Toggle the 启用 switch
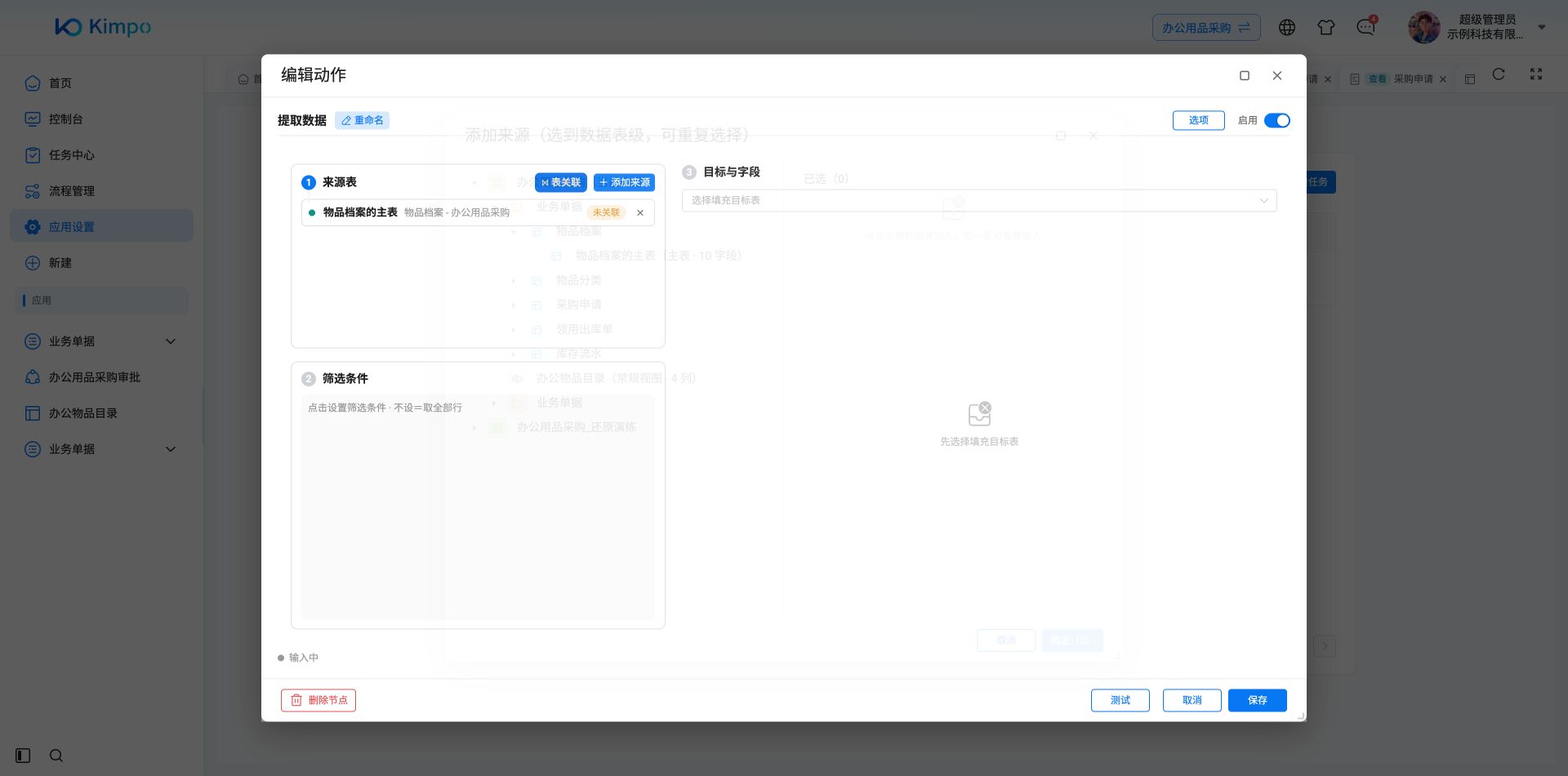 point(1276,120)
